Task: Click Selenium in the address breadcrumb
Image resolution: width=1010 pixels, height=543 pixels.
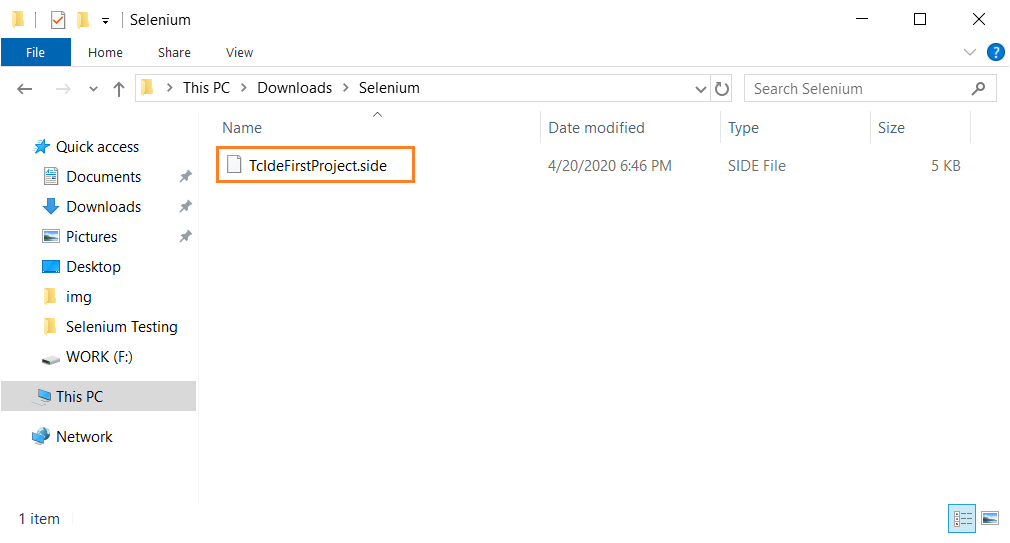Action: click(x=389, y=88)
